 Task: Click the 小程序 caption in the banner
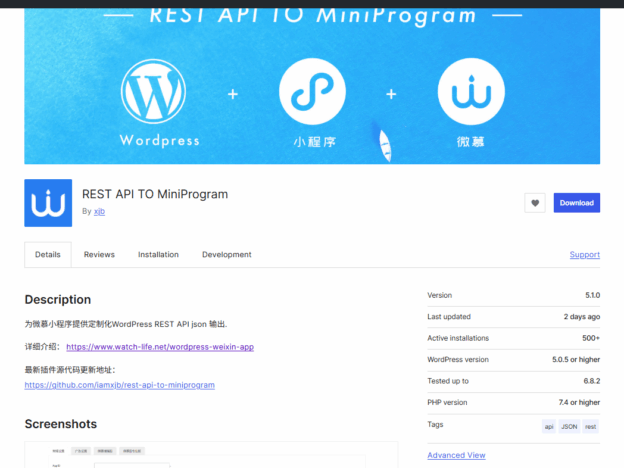pos(315,142)
